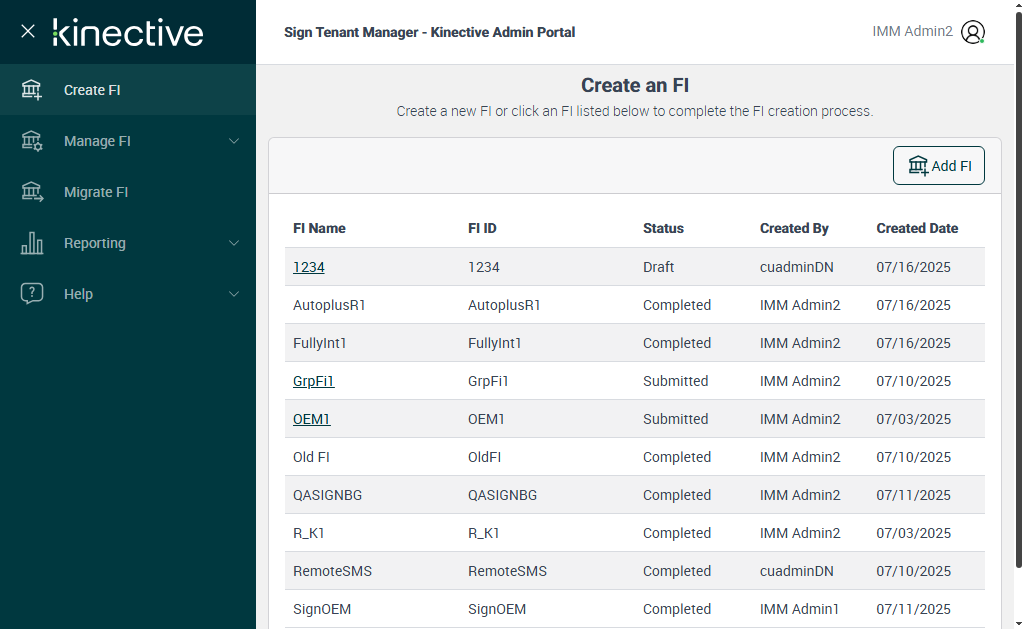The image size is (1024, 629).
Task: Click the Reporting bar chart icon
Action: (x=32, y=243)
